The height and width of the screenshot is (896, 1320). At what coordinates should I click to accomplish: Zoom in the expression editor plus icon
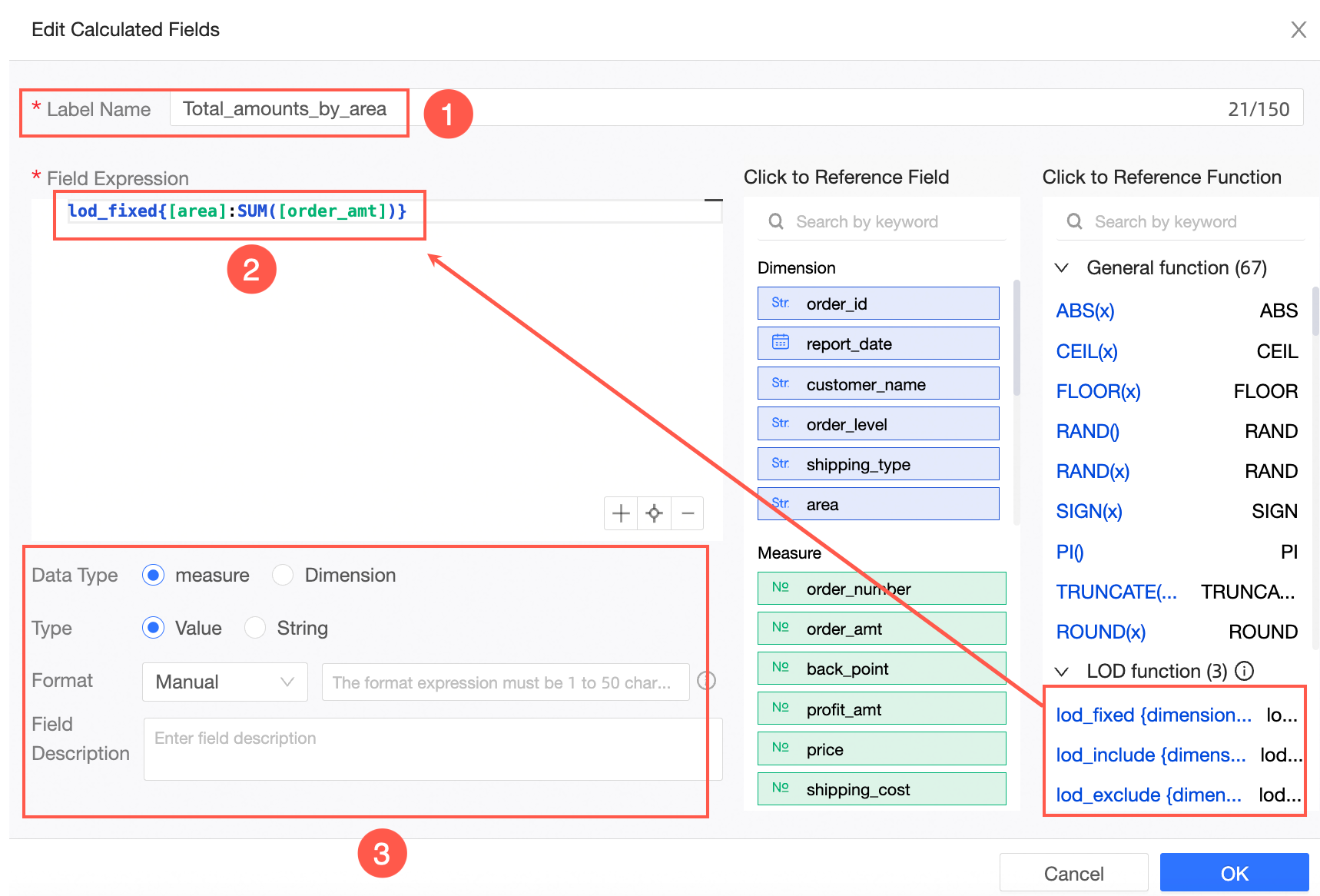coord(621,513)
